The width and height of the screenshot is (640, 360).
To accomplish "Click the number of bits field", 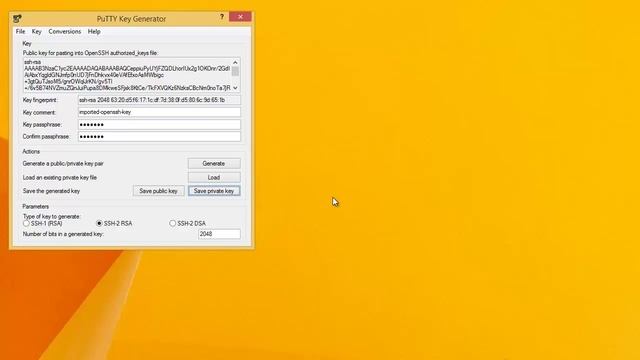I will (219, 234).
